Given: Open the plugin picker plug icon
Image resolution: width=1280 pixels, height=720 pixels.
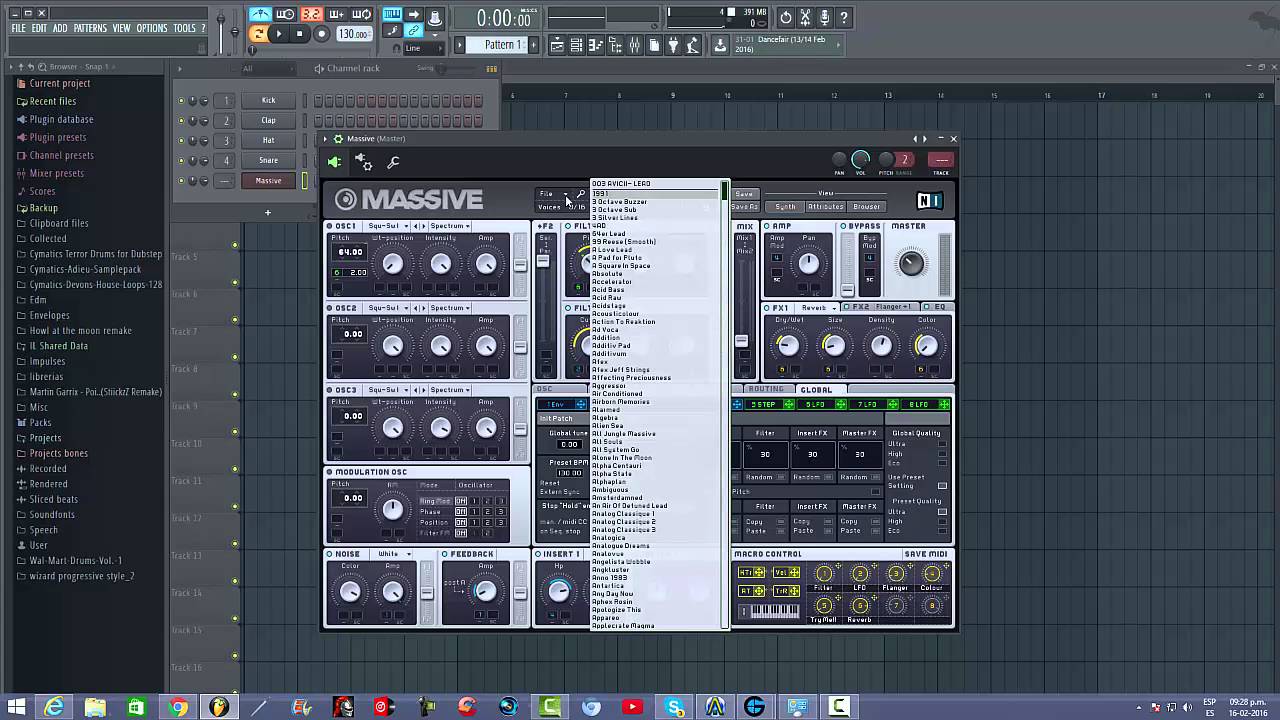Looking at the screenshot, I should (673, 45).
